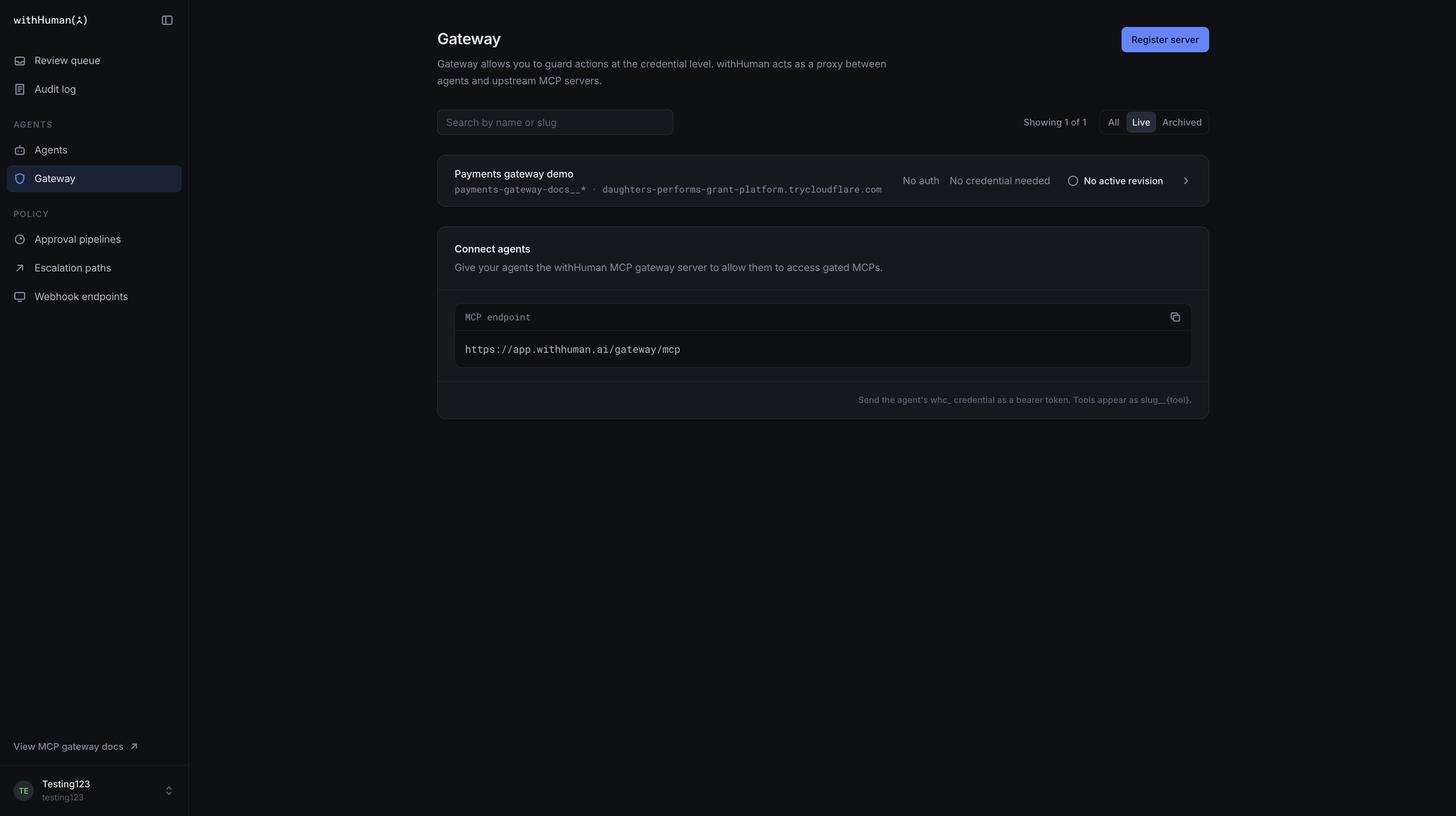Open the withHuman logo home
The image size is (1456, 816).
coord(50,20)
